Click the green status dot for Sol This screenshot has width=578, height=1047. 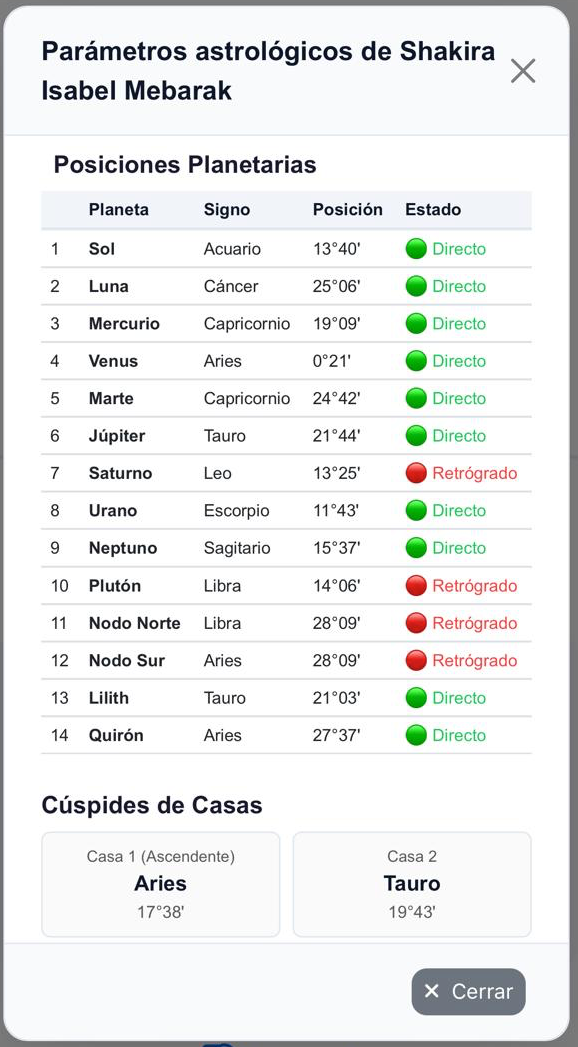(416, 249)
